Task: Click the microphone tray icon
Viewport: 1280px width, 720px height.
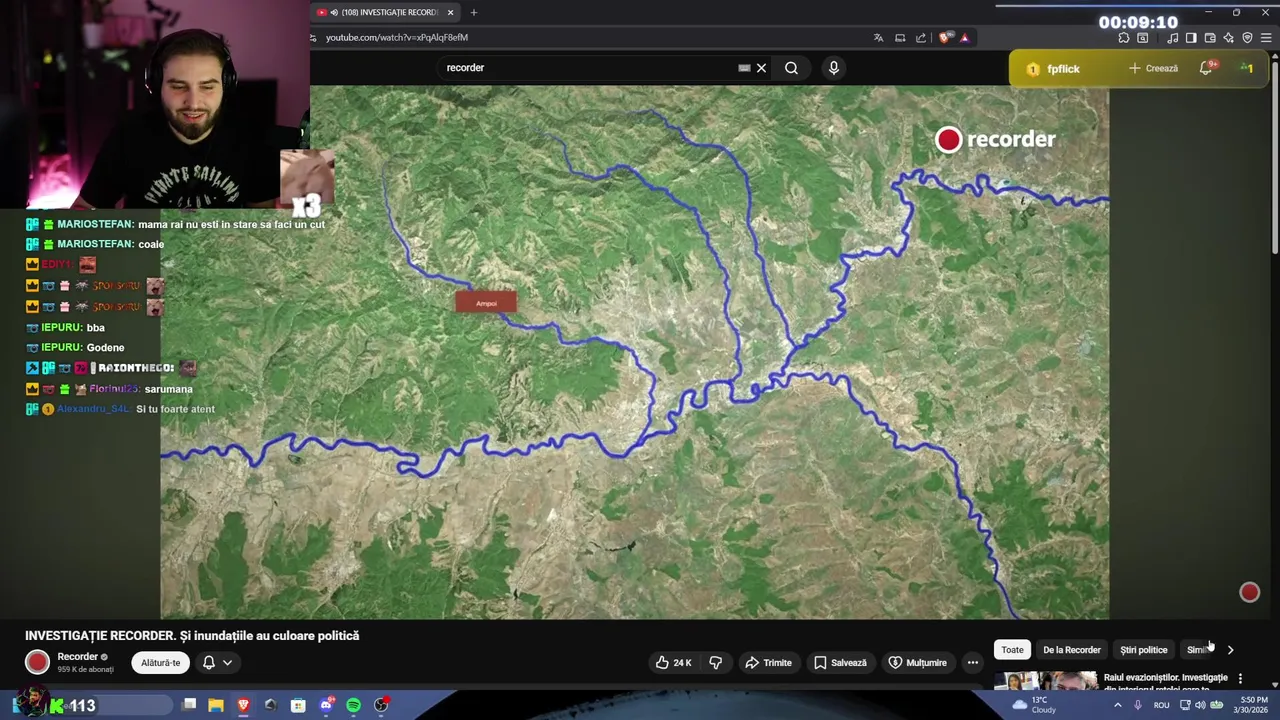Action: tap(1138, 705)
